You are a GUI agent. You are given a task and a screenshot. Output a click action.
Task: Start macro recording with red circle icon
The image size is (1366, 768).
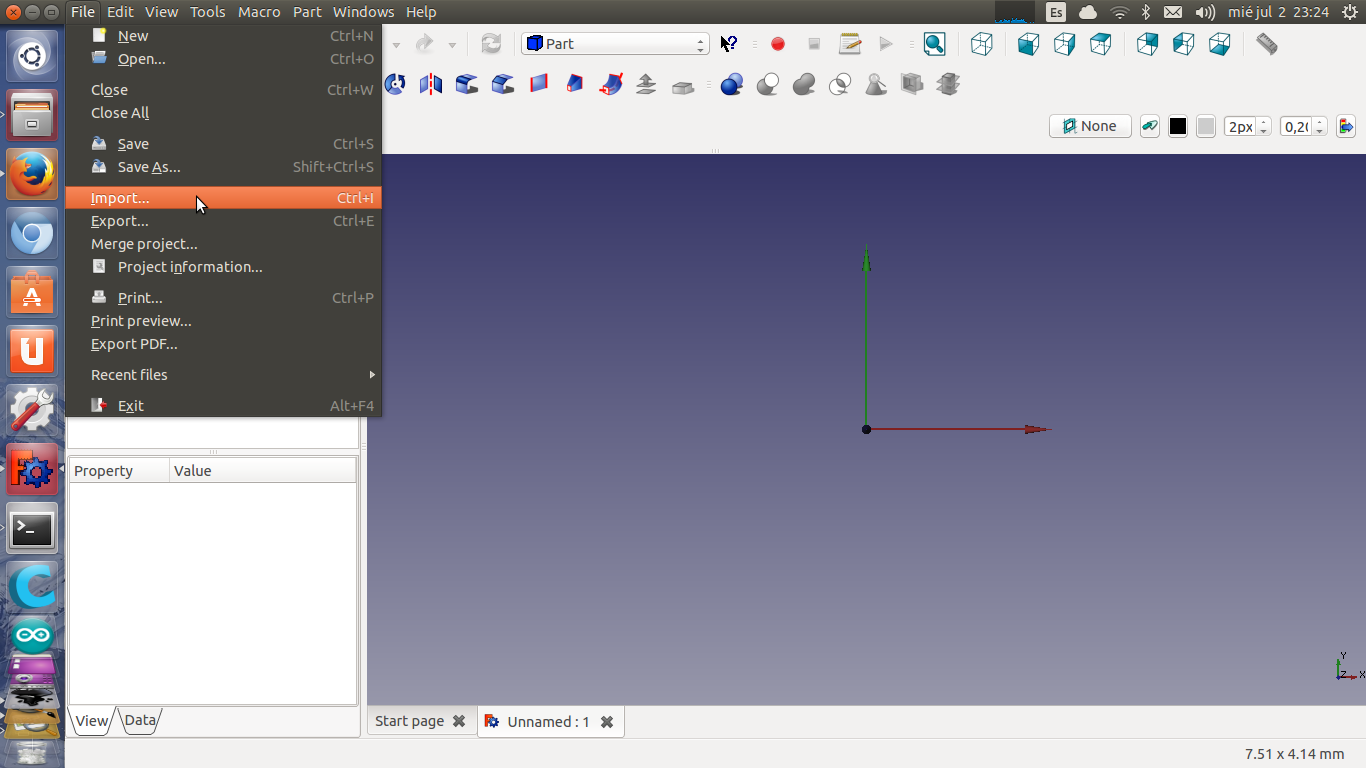pos(778,44)
